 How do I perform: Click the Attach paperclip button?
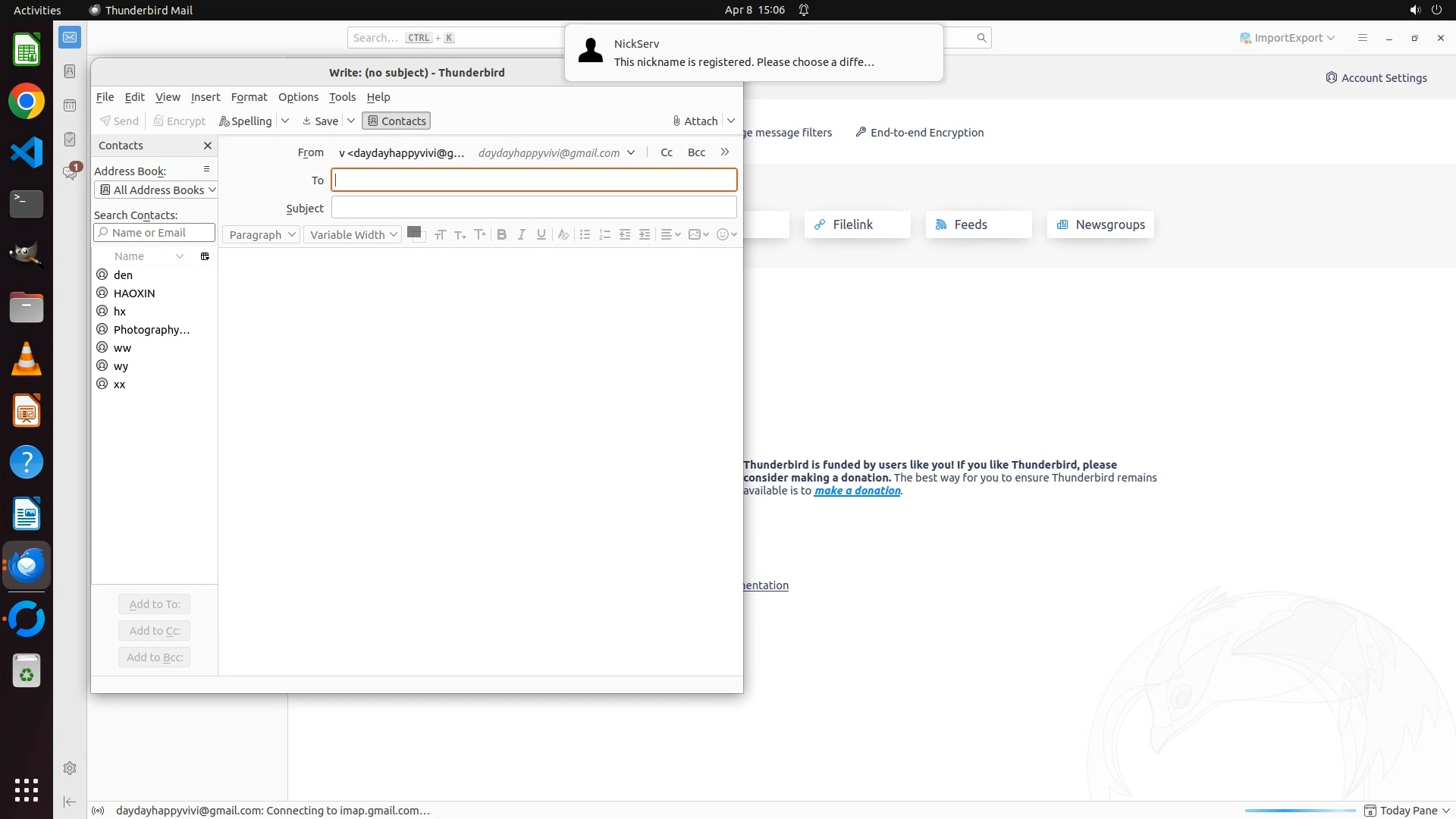click(695, 121)
